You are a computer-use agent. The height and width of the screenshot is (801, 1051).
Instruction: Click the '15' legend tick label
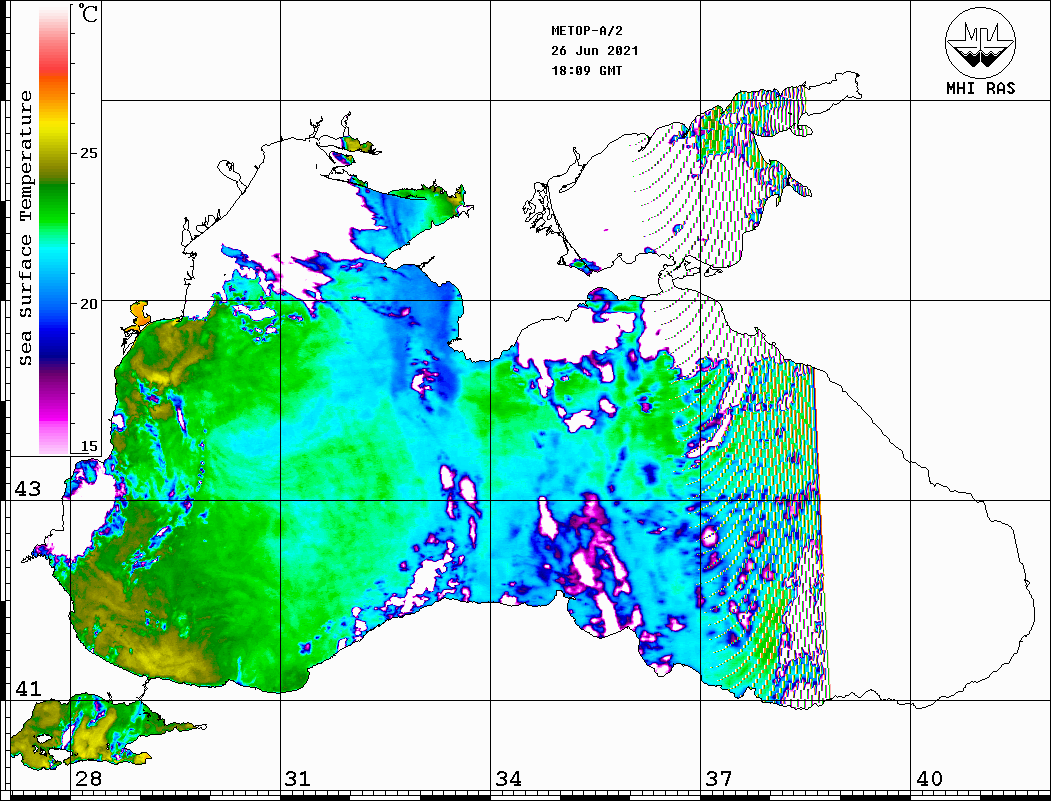[x=88, y=446]
